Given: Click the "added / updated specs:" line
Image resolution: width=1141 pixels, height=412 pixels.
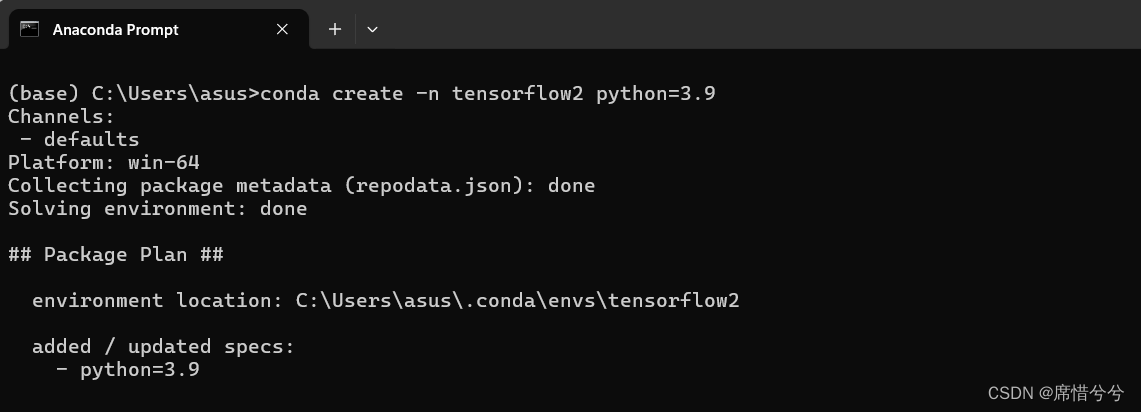Looking at the screenshot, I should [x=164, y=346].
